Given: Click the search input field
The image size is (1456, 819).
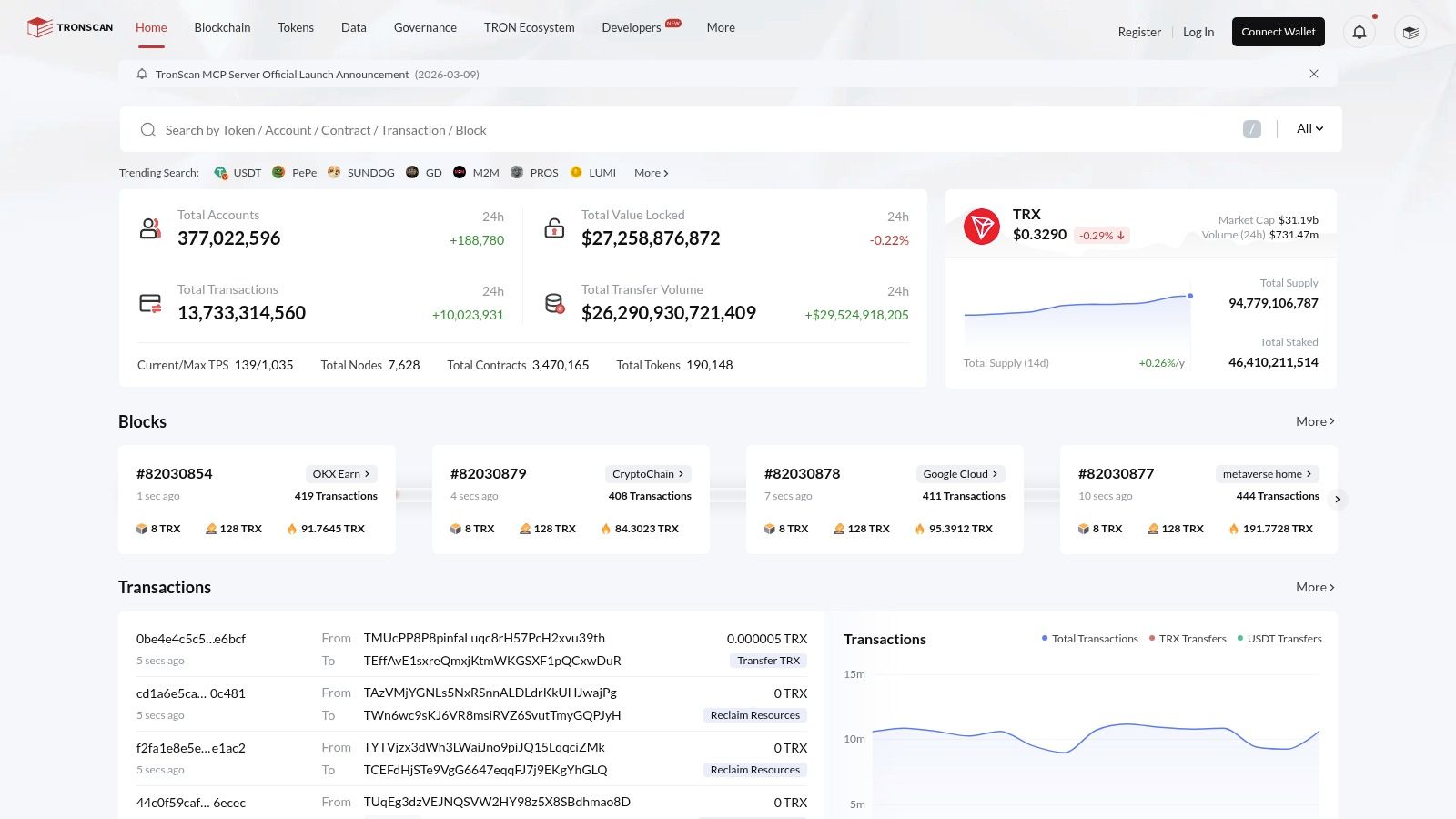Looking at the screenshot, I should [x=546, y=130].
